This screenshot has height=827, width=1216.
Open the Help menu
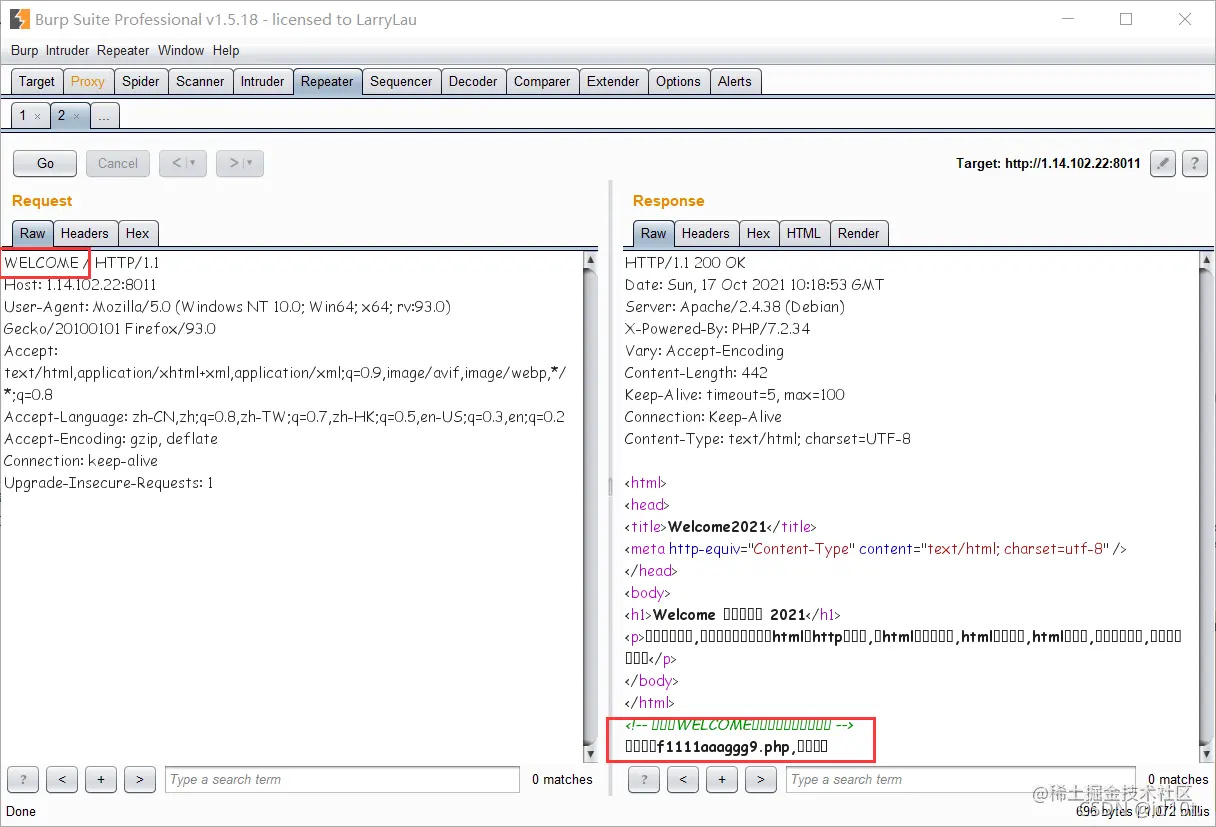(226, 50)
